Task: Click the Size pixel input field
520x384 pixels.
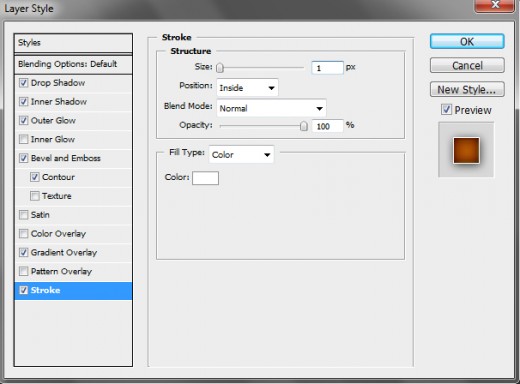Action: point(327,68)
